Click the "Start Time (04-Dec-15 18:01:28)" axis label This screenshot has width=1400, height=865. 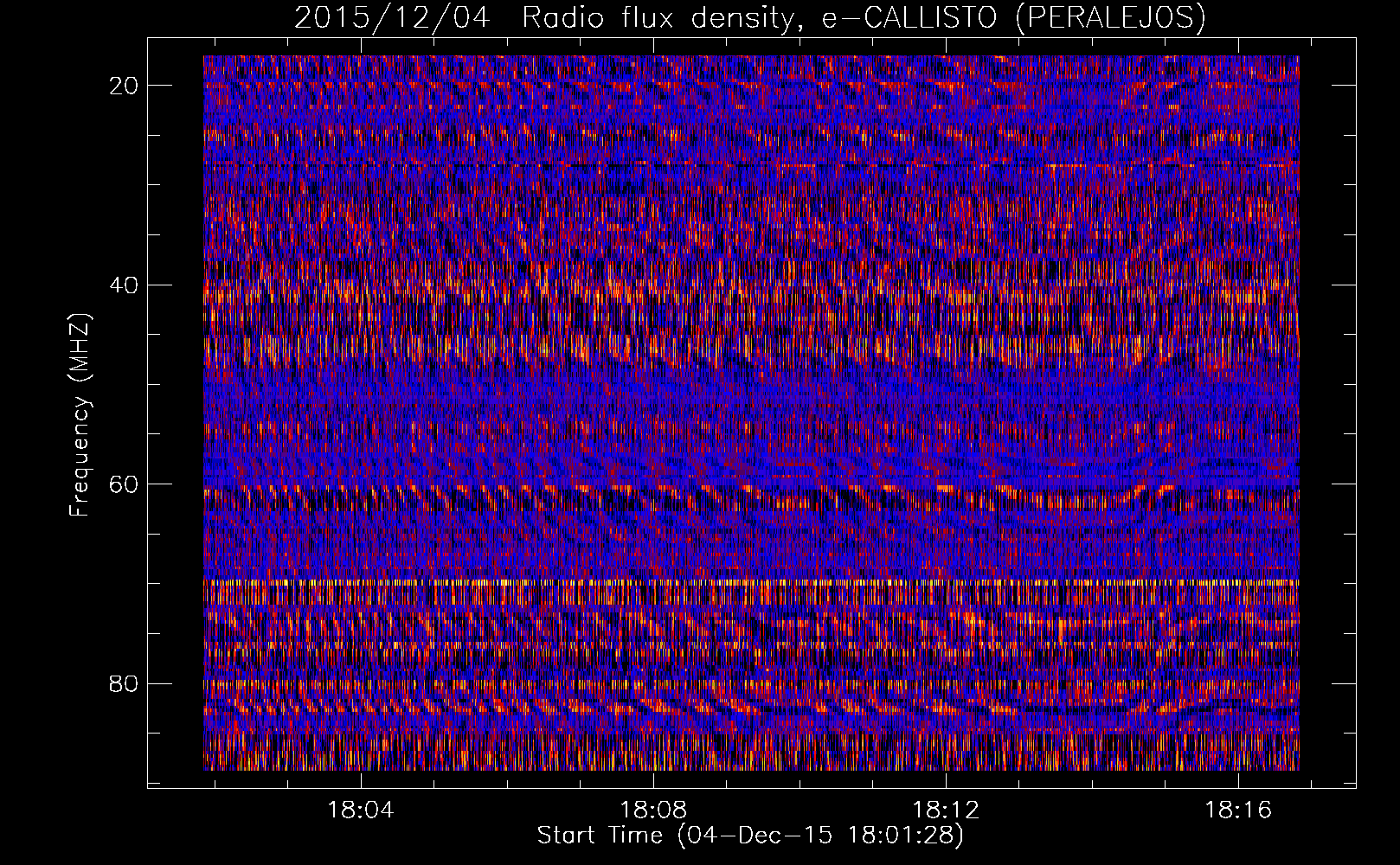pos(750,836)
